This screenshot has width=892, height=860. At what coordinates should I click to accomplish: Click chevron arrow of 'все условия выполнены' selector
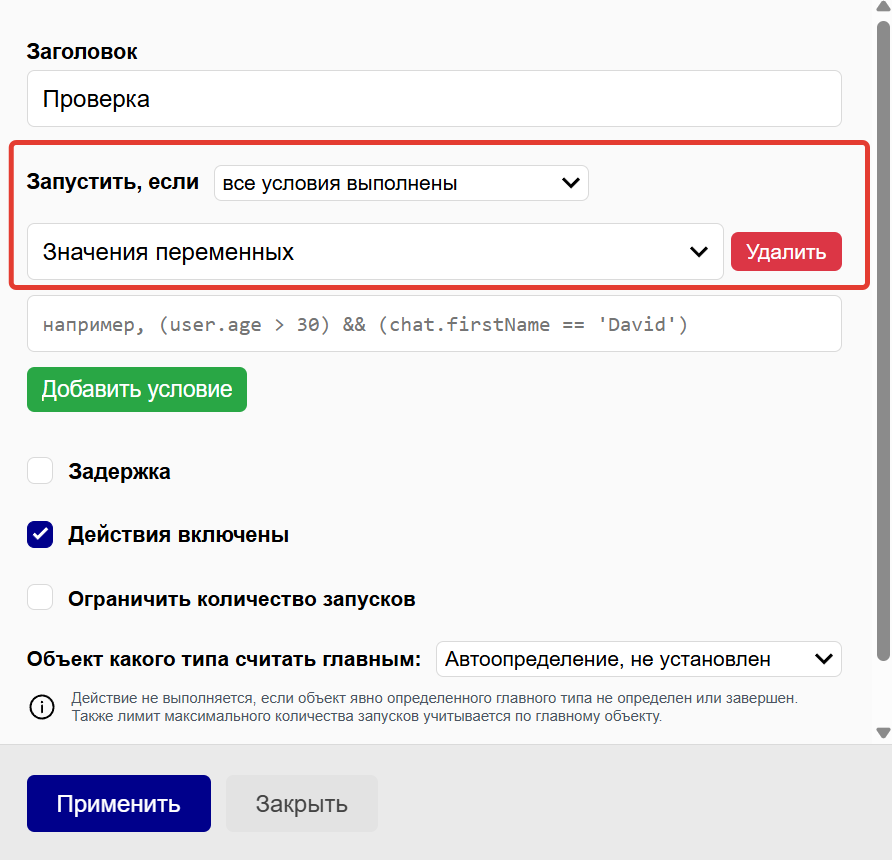(x=570, y=183)
